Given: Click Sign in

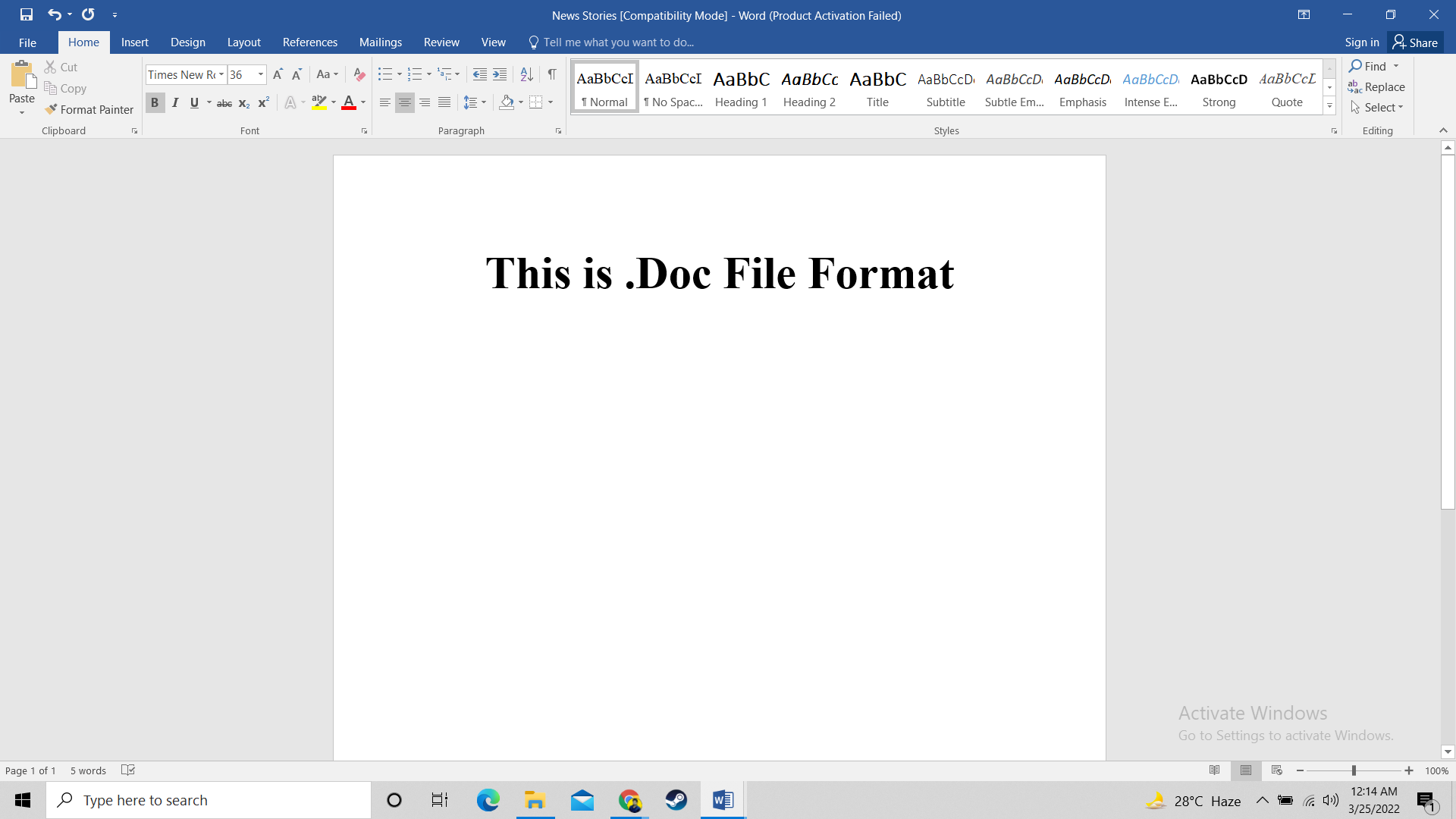Looking at the screenshot, I should (1362, 42).
